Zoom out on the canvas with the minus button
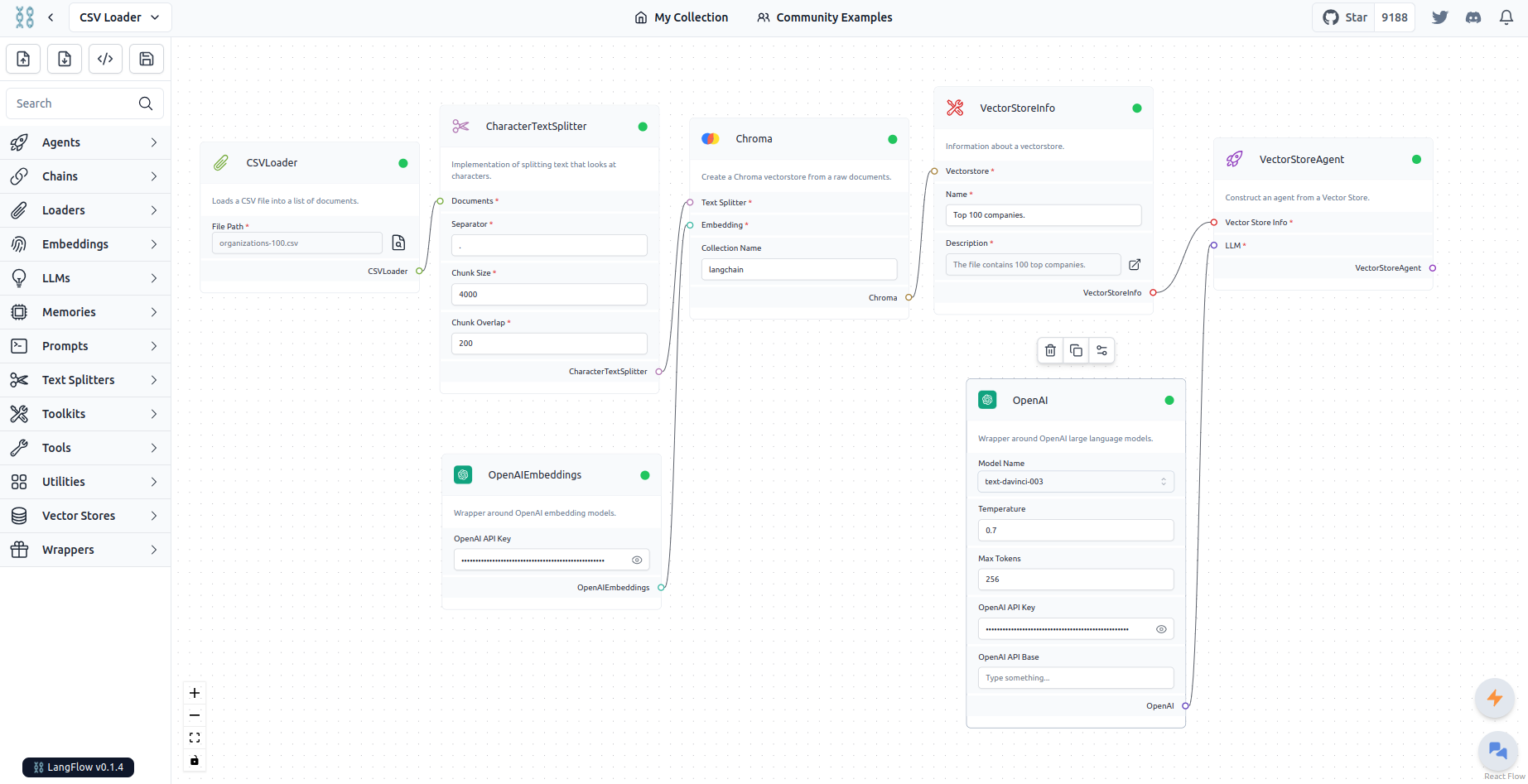This screenshot has width=1528, height=784. pos(195,715)
